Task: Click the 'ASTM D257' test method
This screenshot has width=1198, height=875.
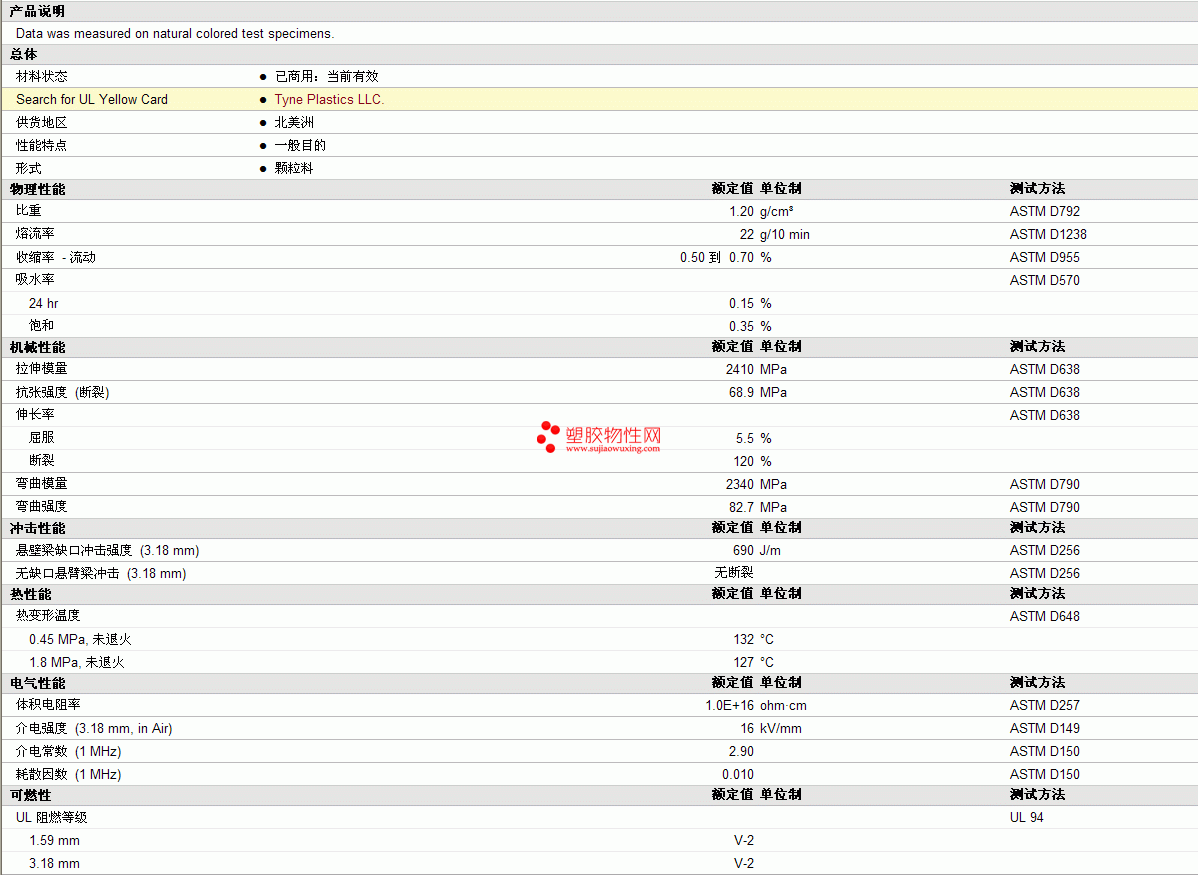Action: point(1044,705)
